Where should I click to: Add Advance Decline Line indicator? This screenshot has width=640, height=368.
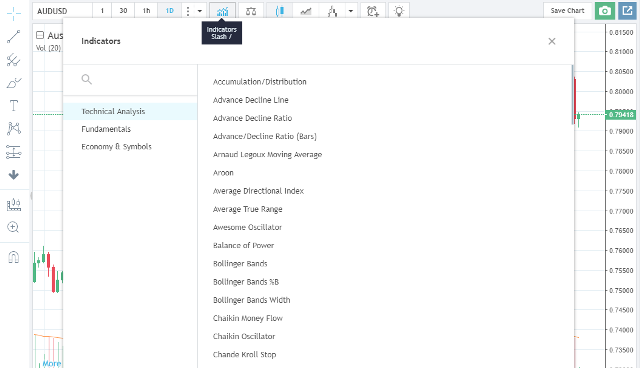251,100
